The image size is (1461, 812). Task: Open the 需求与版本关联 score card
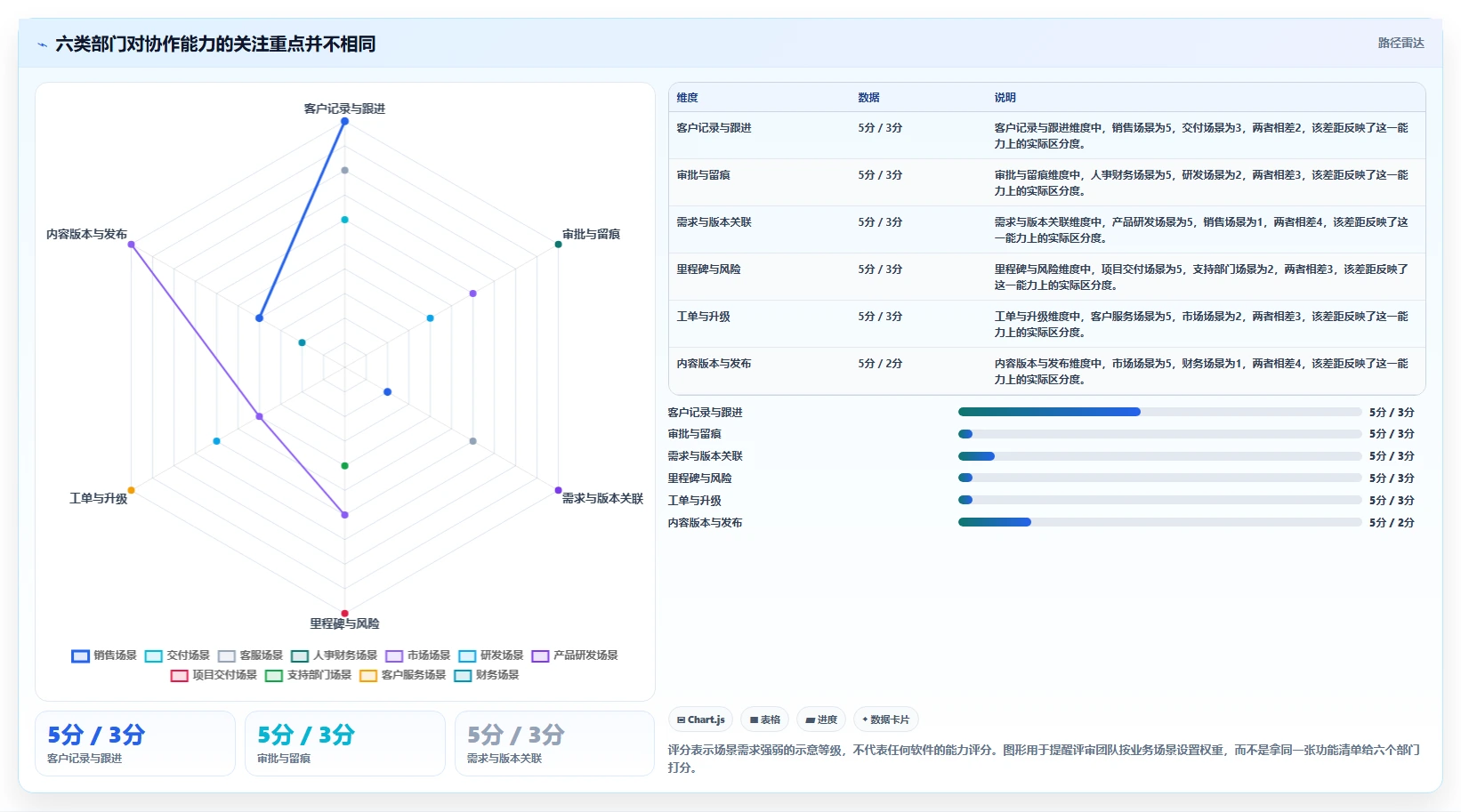(555, 744)
